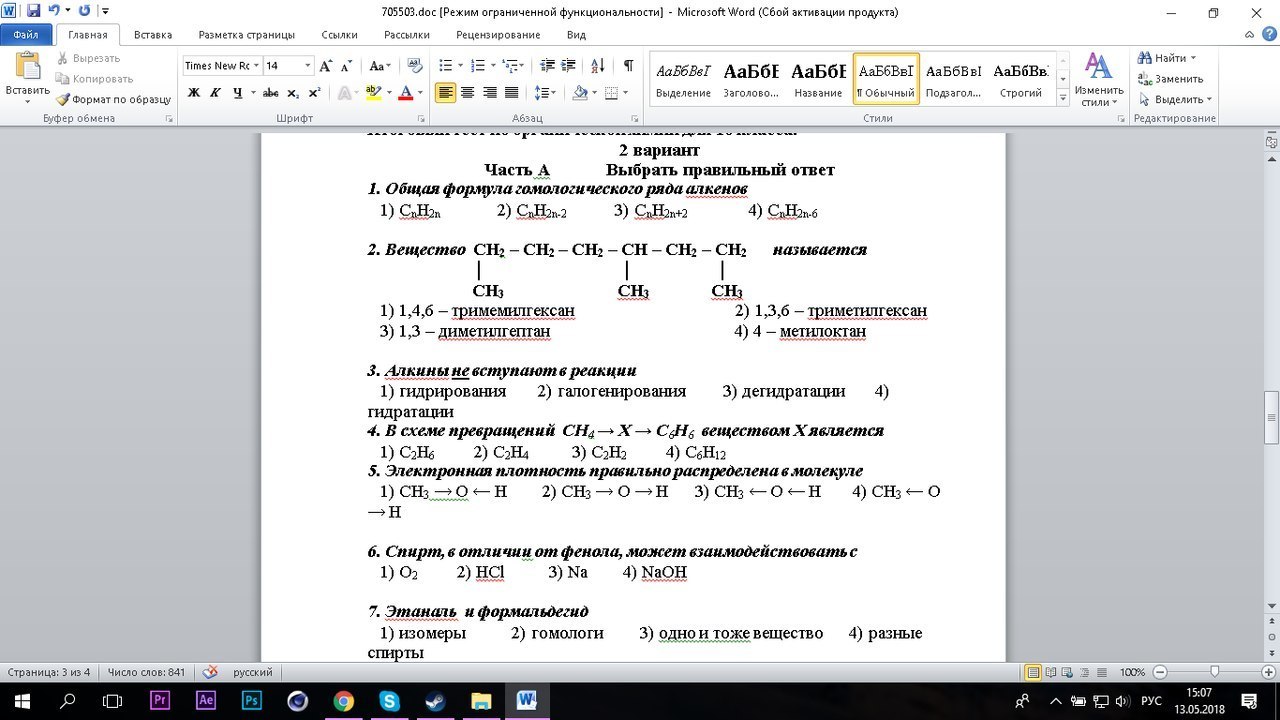Image resolution: width=1280 pixels, height=720 pixels.
Task: Set align text left
Action: click(445, 93)
